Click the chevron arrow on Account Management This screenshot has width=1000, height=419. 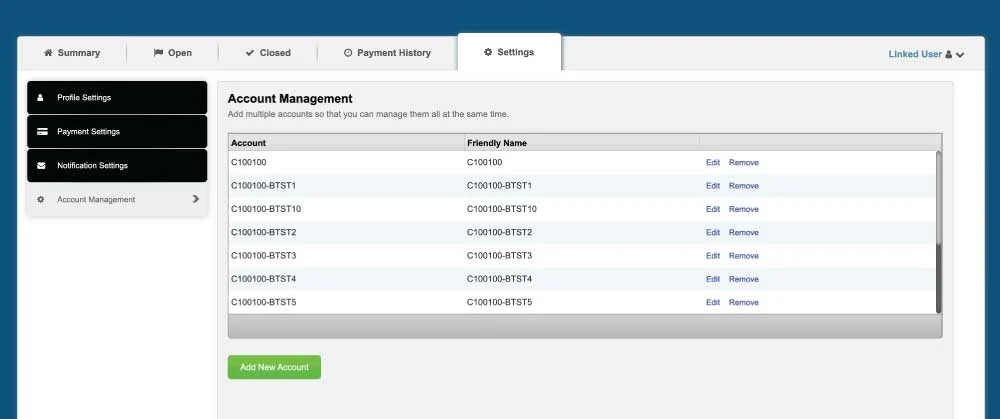[x=196, y=199]
